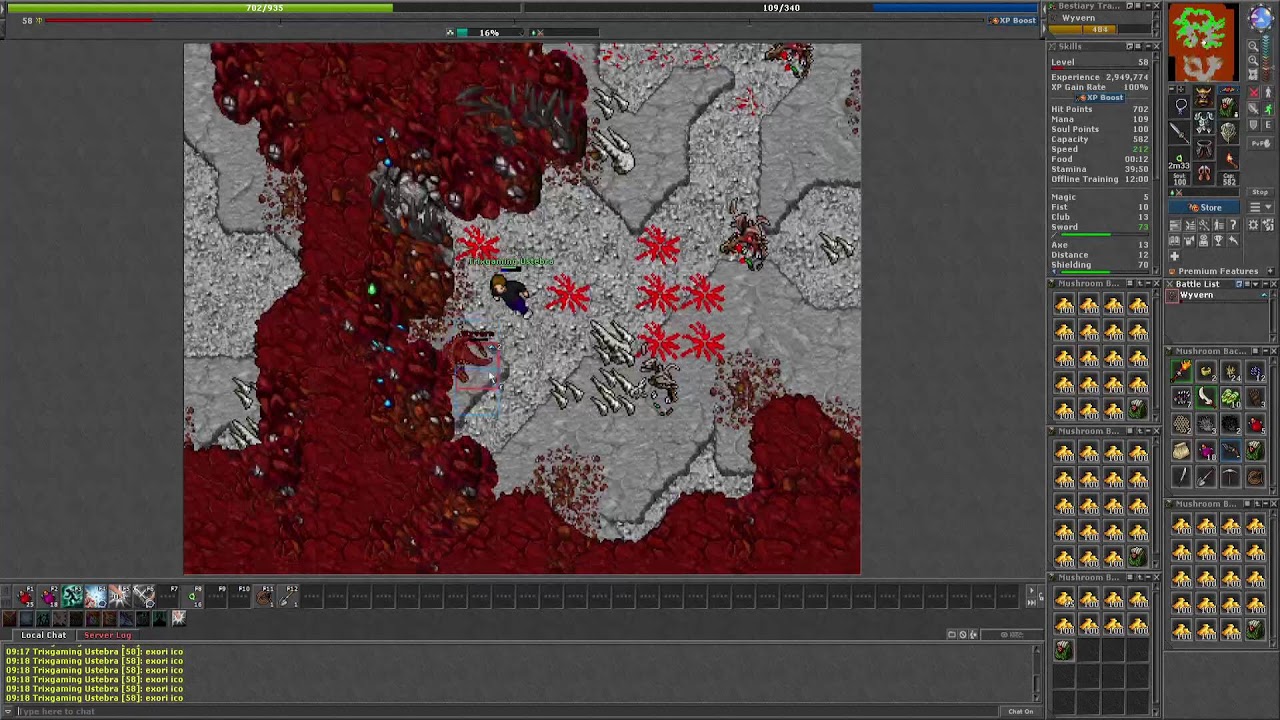Trigger the F6 spell hotkey

[x=144, y=596]
